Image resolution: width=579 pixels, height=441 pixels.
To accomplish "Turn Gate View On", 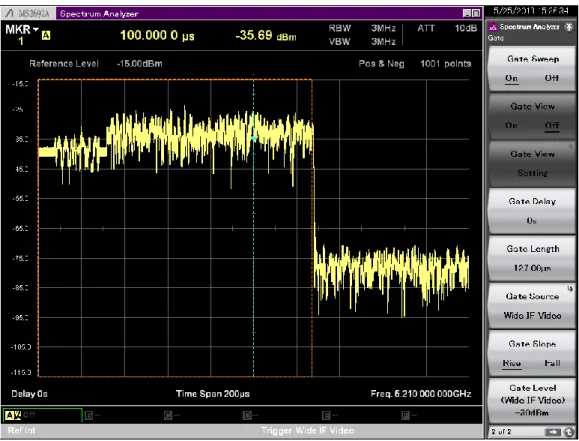I will 511,126.
